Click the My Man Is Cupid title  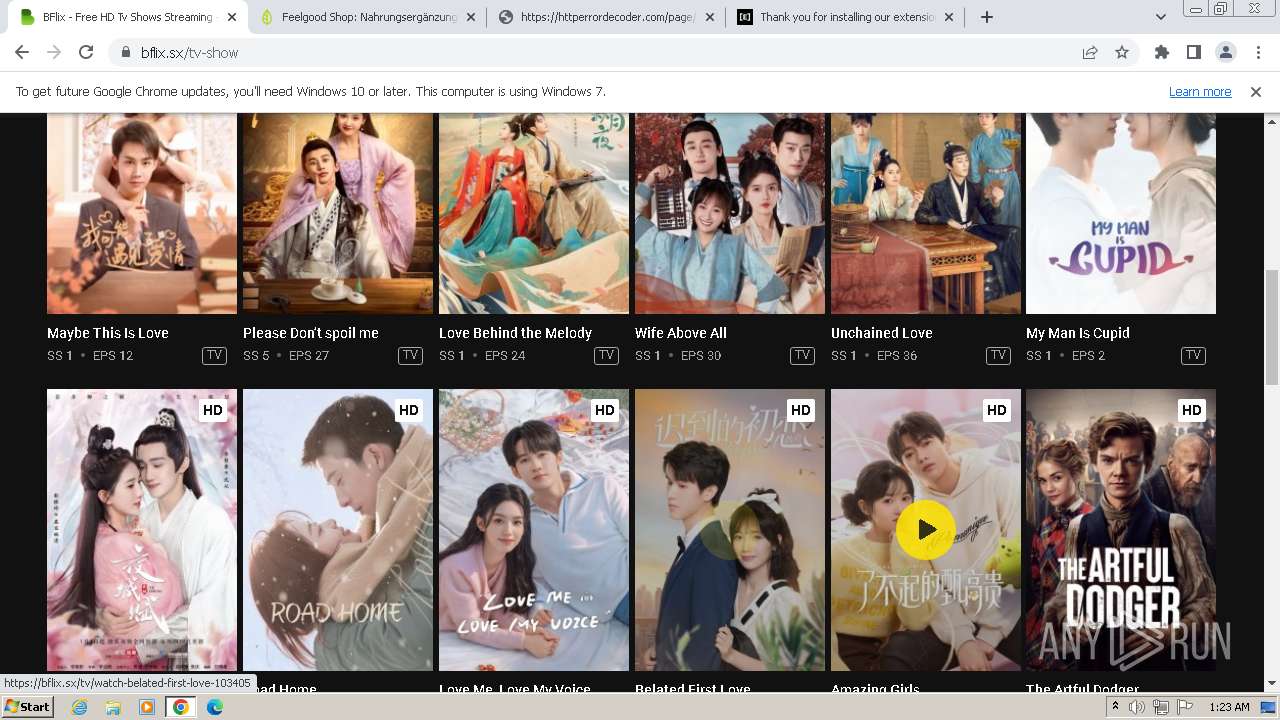(x=1078, y=333)
